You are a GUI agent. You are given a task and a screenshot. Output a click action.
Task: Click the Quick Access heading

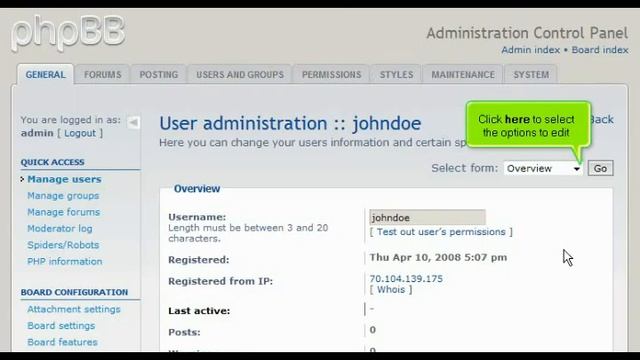52,162
